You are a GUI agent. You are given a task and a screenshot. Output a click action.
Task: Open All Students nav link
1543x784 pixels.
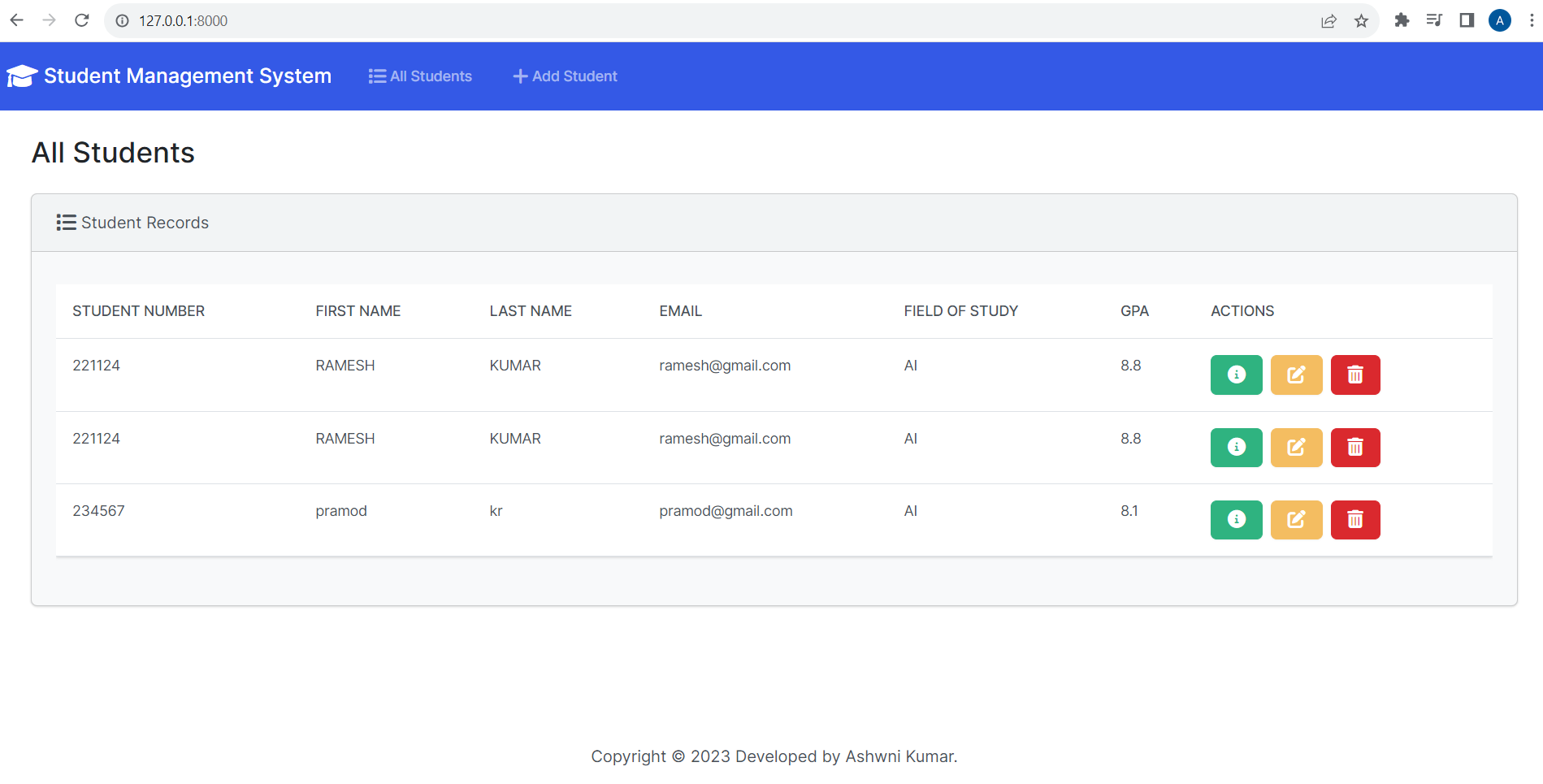point(420,76)
